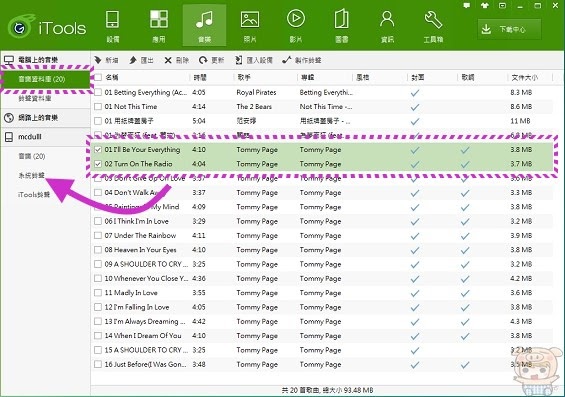This screenshot has height=397, width=565.
Task: Open the 下載中心 download center
Action: [509, 29]
